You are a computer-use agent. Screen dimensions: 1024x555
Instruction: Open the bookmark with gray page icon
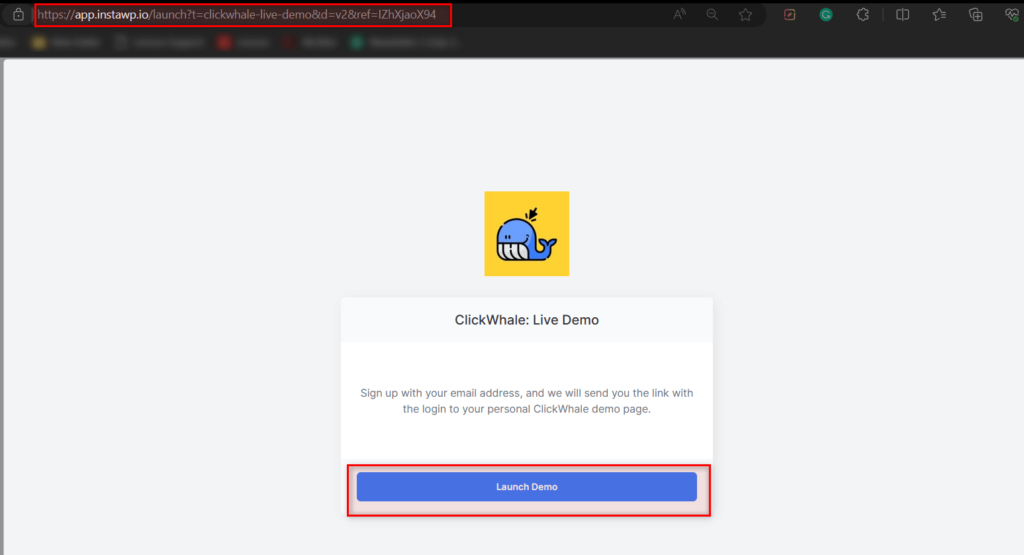coord(159,42)
